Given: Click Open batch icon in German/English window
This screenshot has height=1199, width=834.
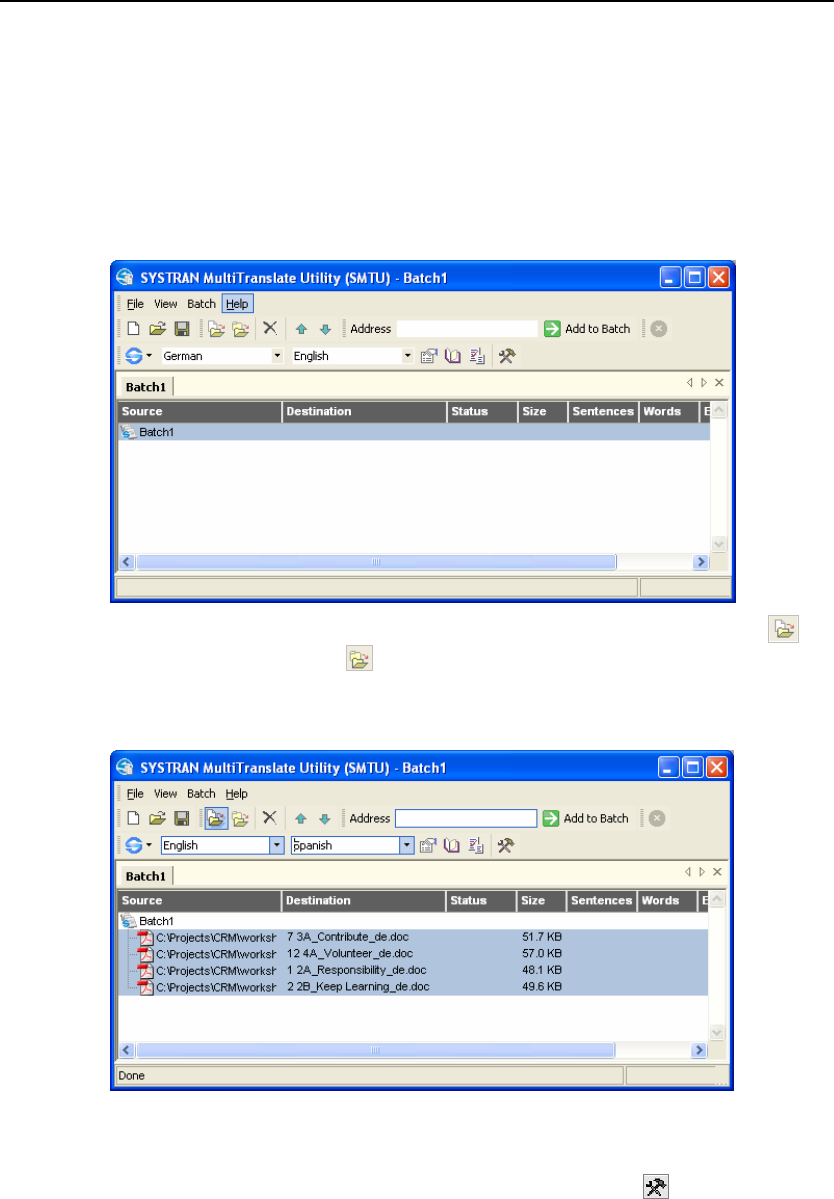Looking at the screenshot, I should [157, 329].
